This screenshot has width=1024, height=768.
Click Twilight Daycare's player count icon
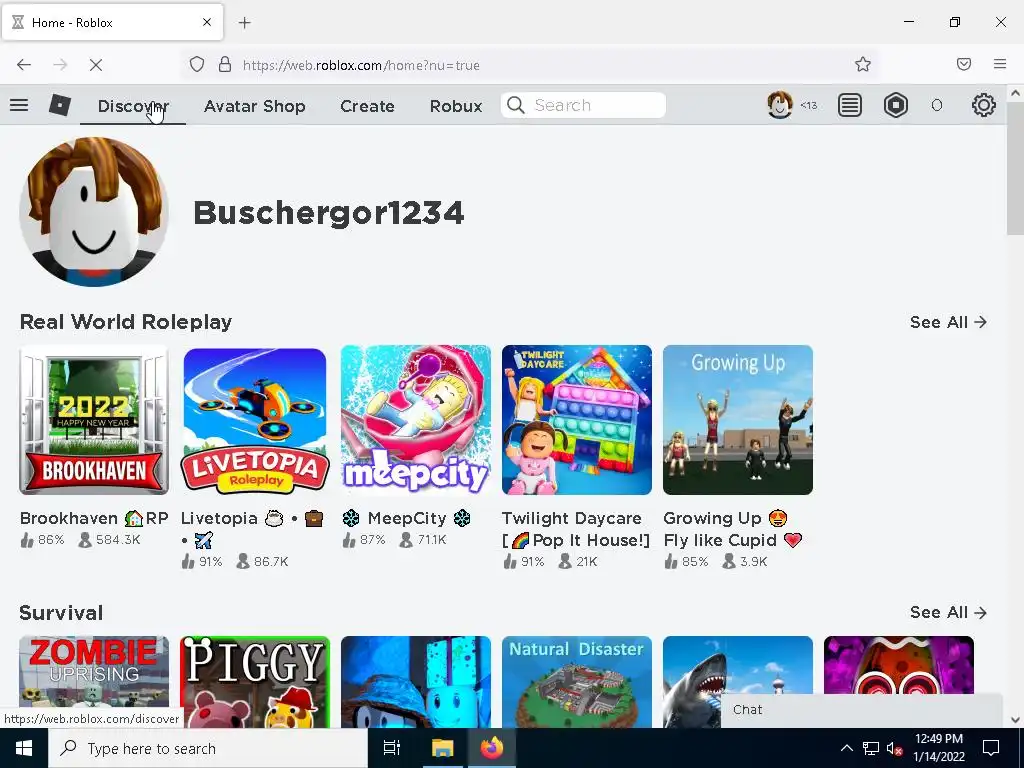[x=565, y=561]
